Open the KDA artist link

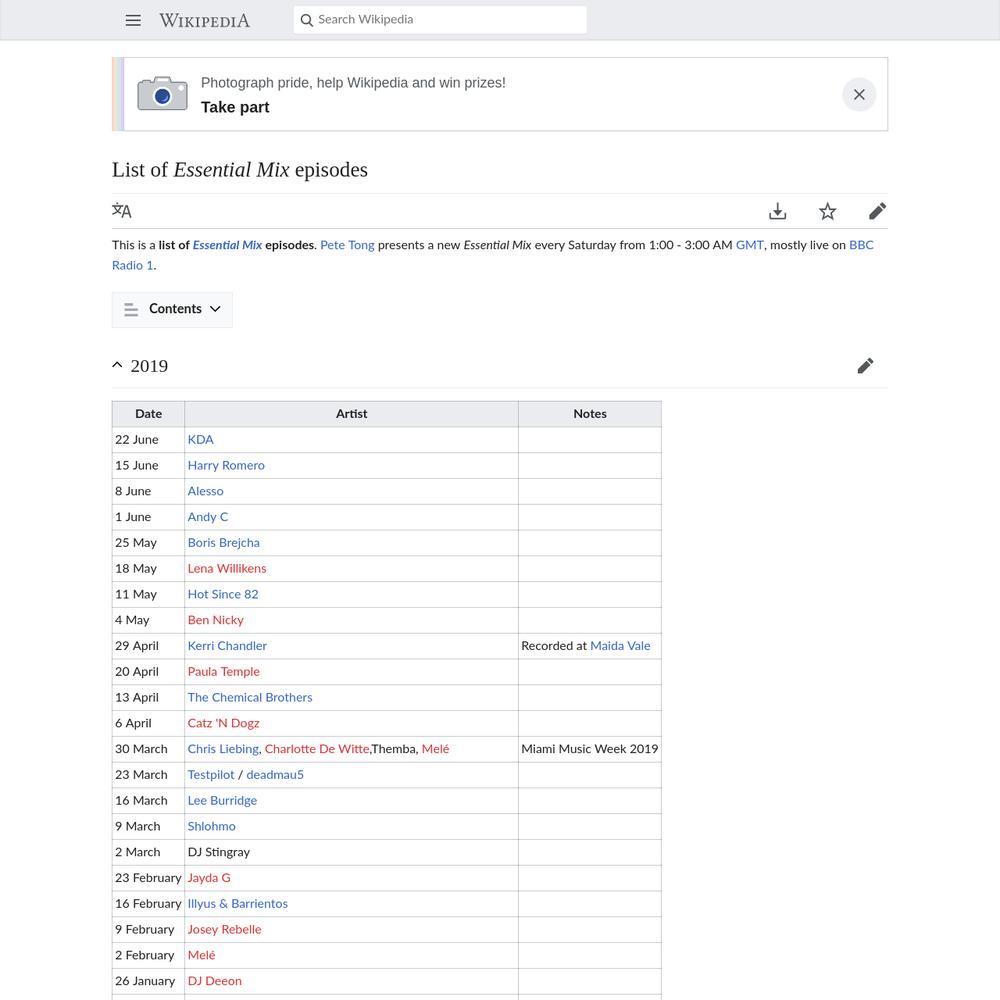200,439
